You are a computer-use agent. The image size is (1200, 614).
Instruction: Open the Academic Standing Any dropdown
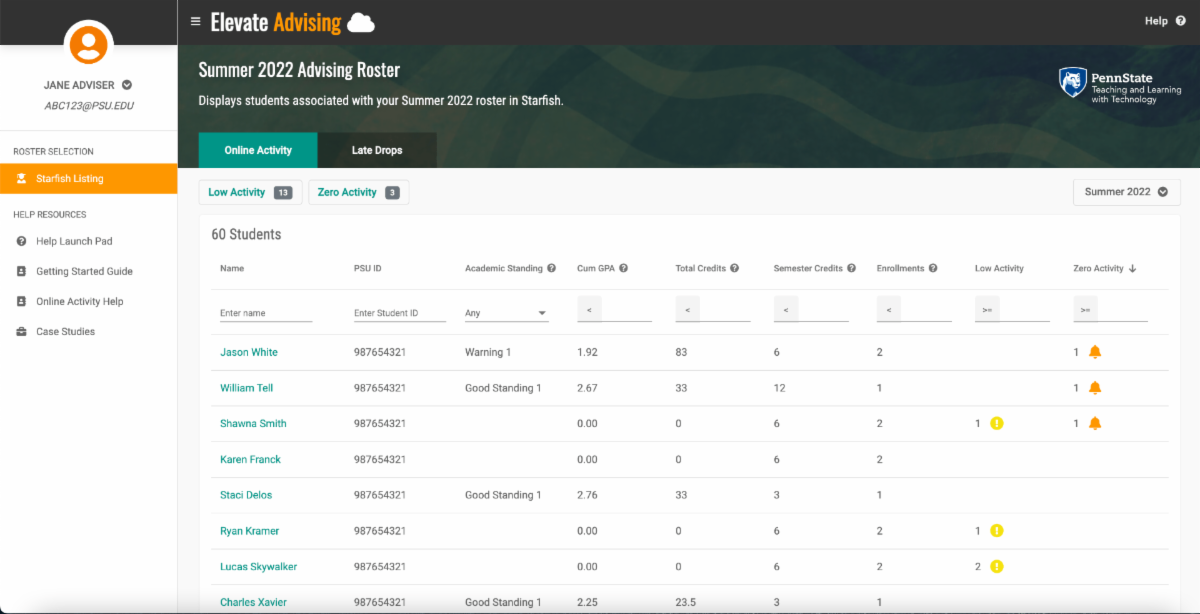(x=506, y=313)
